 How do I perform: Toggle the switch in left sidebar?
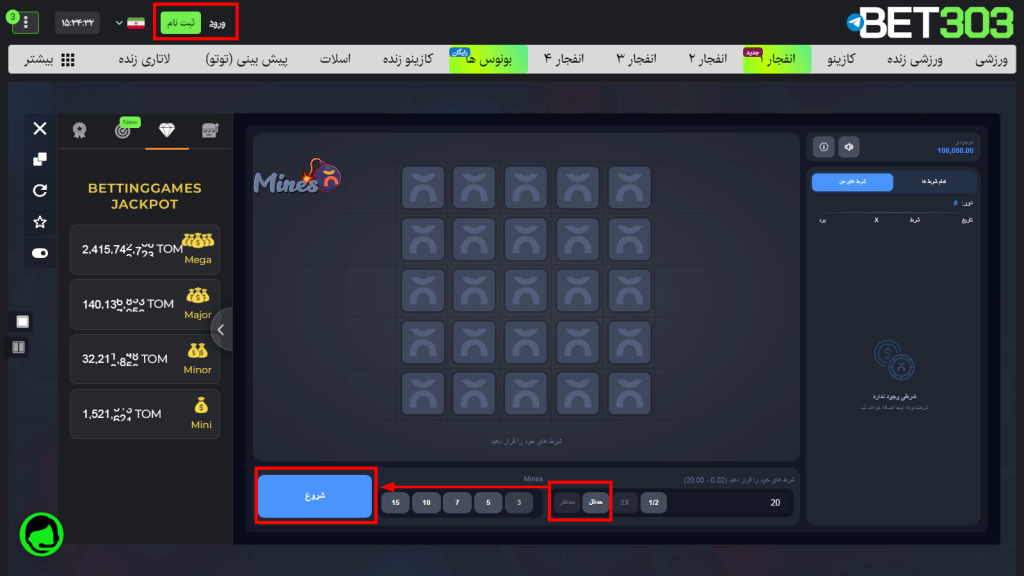[40, 253]
